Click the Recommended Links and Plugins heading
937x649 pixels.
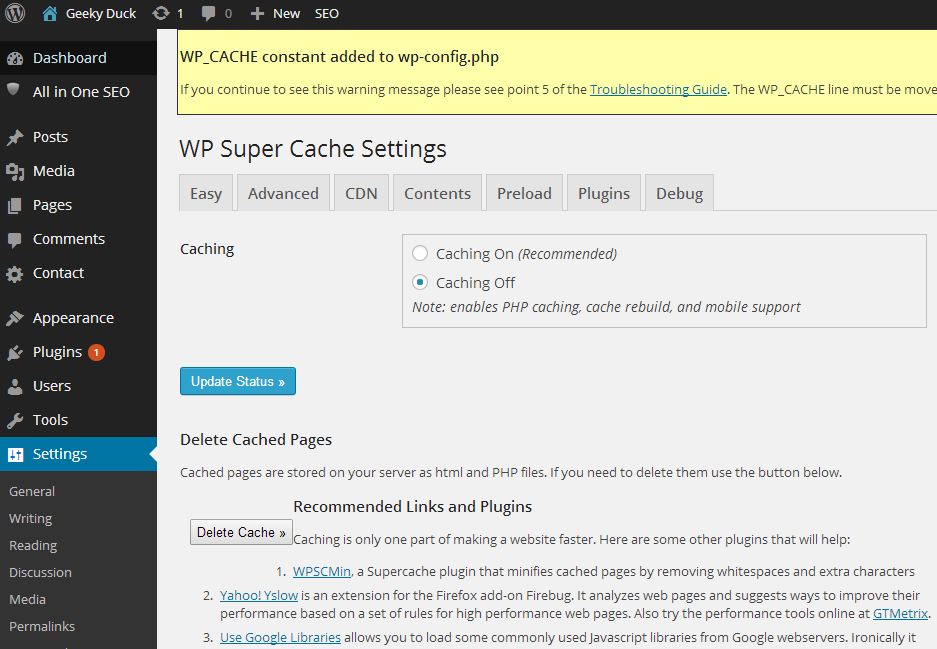click(x=412, y=507)
